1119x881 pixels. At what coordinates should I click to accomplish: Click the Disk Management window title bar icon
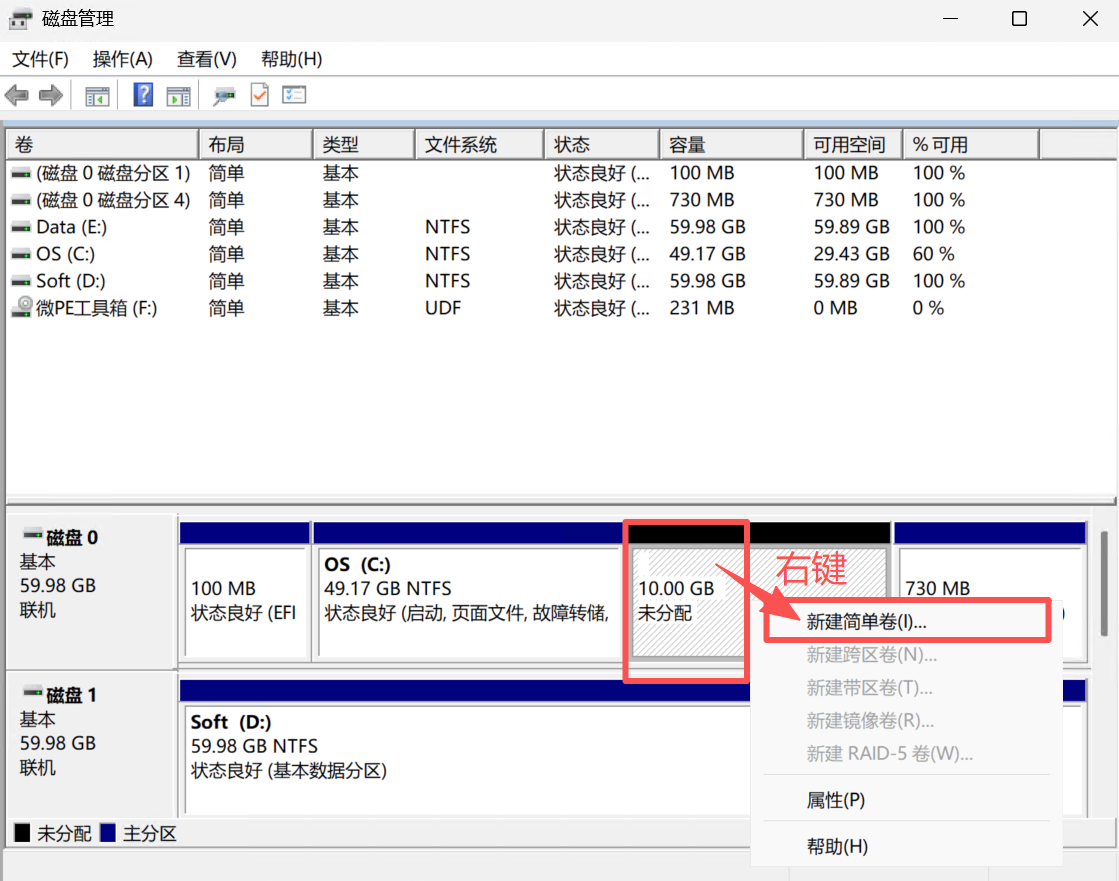(x=20, y=18)
